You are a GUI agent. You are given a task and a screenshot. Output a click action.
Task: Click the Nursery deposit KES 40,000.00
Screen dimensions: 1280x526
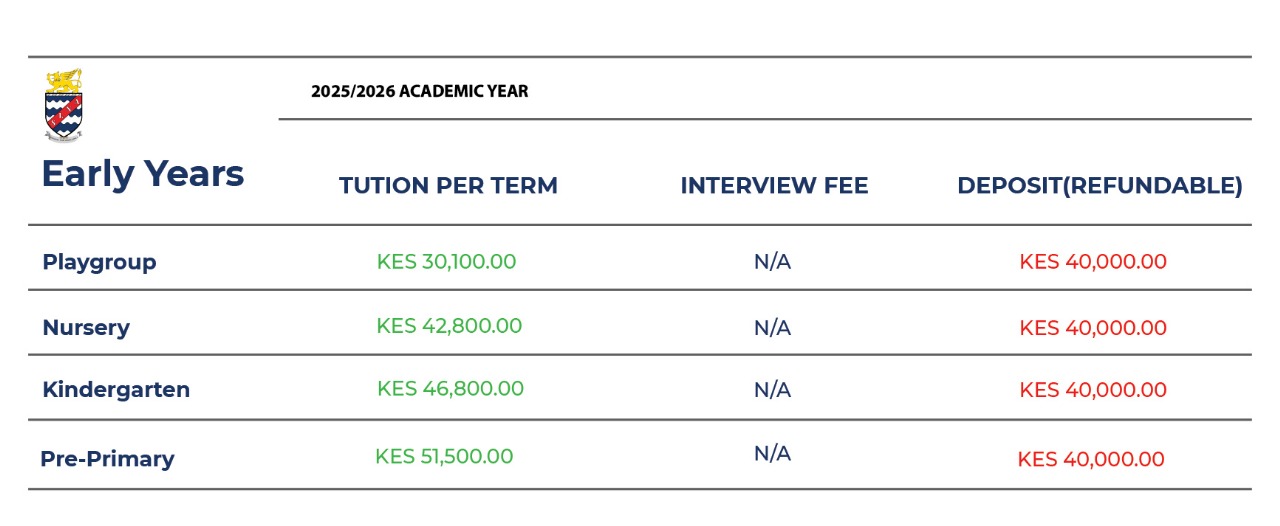click(x=1093, y=328)
